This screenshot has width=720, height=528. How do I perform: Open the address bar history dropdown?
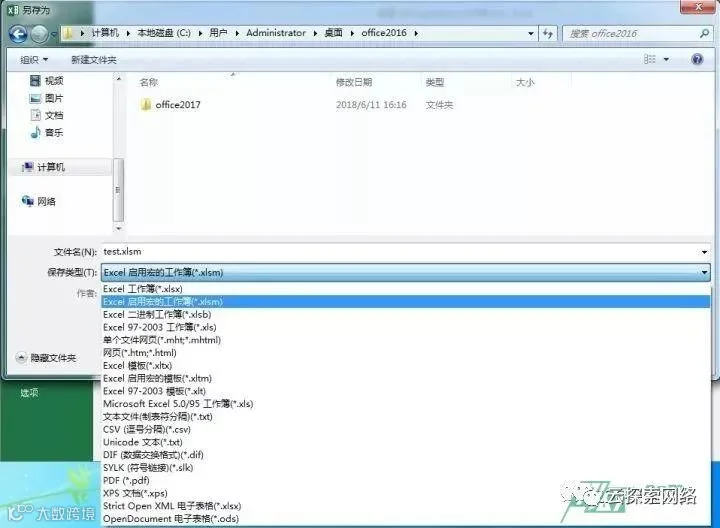pyautogui.click(x=531, y=34)
